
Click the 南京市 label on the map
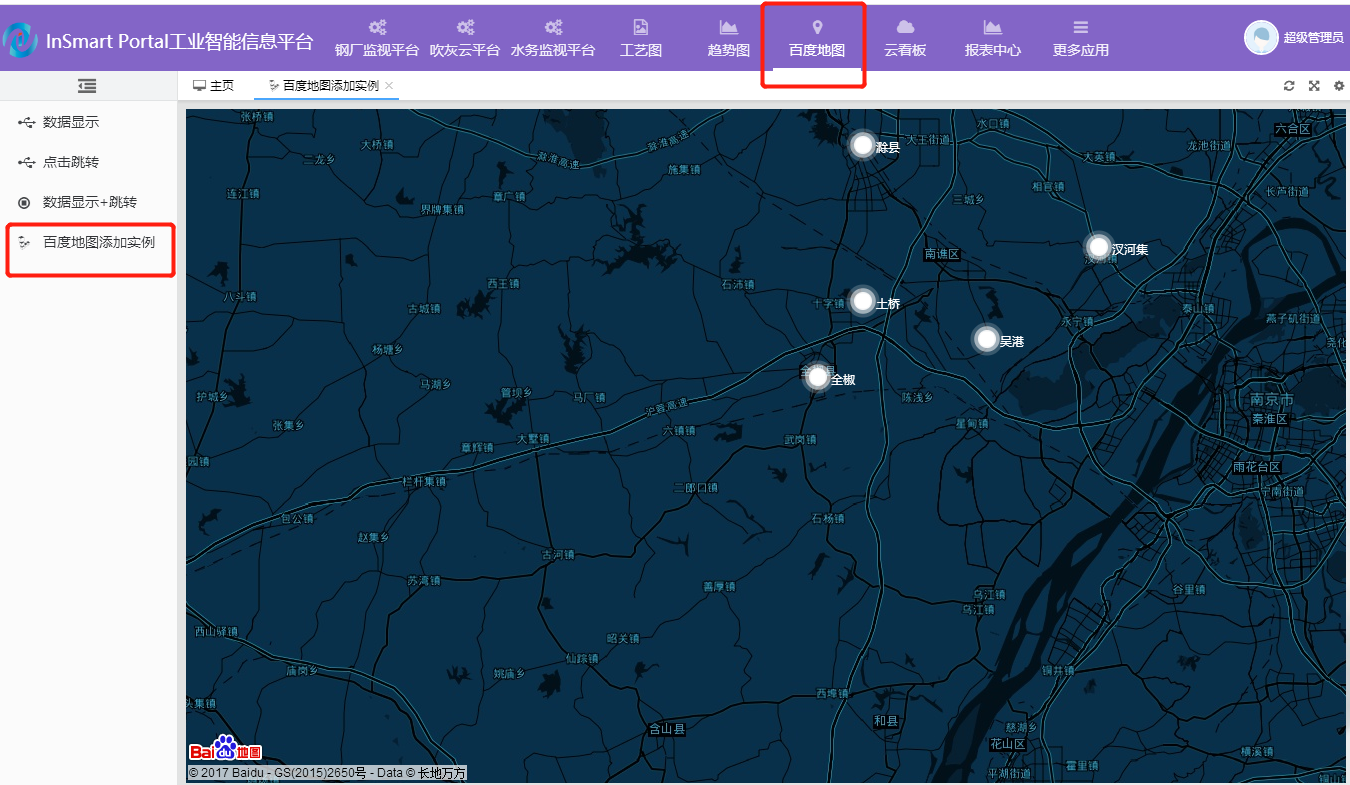(1272, 400)
